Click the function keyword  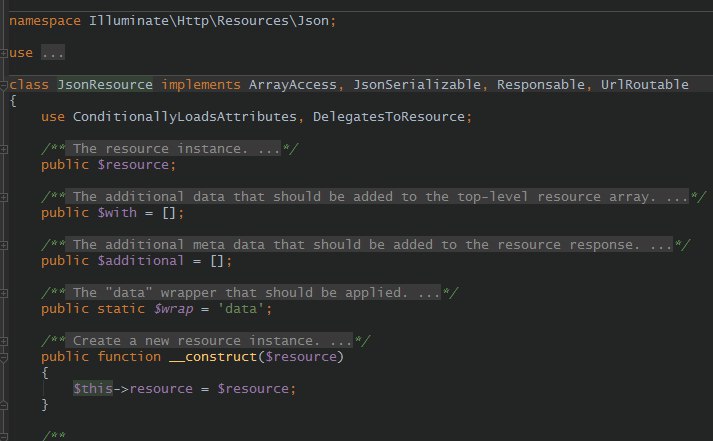pos(129,357)
